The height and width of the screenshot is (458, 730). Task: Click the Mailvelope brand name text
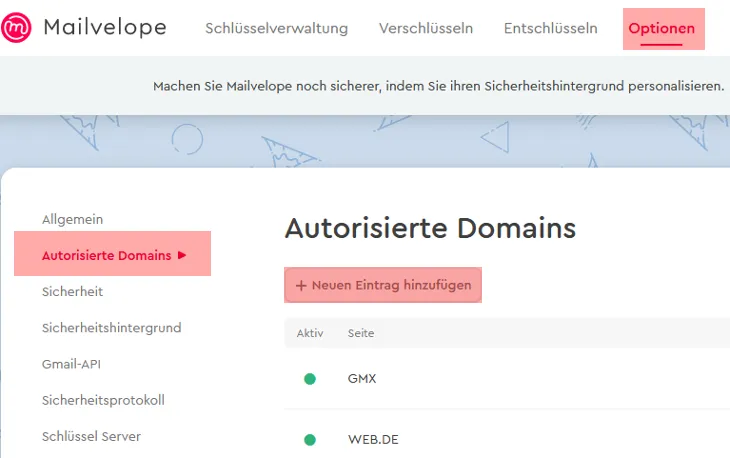105,27
